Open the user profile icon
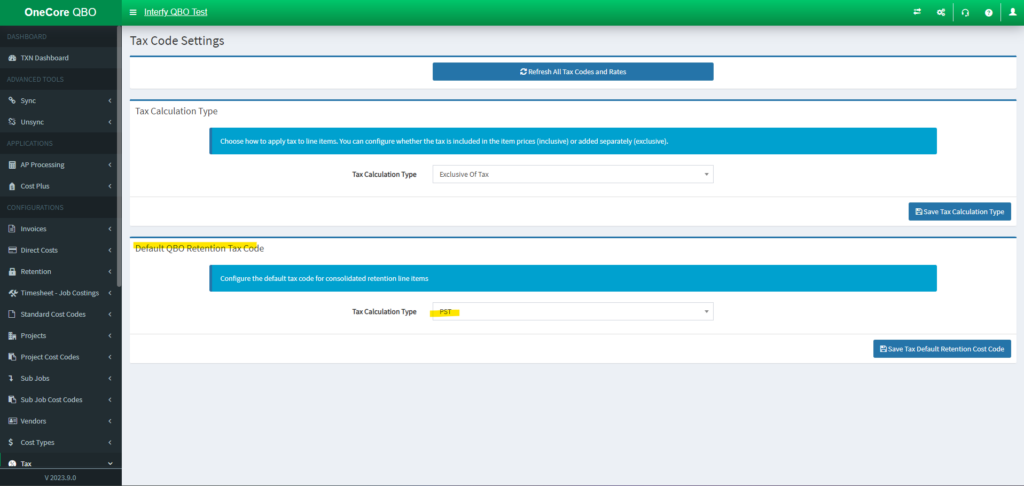Viewport: 1024px width, 486px height. pyautogui.click(x=1011, y=12)
